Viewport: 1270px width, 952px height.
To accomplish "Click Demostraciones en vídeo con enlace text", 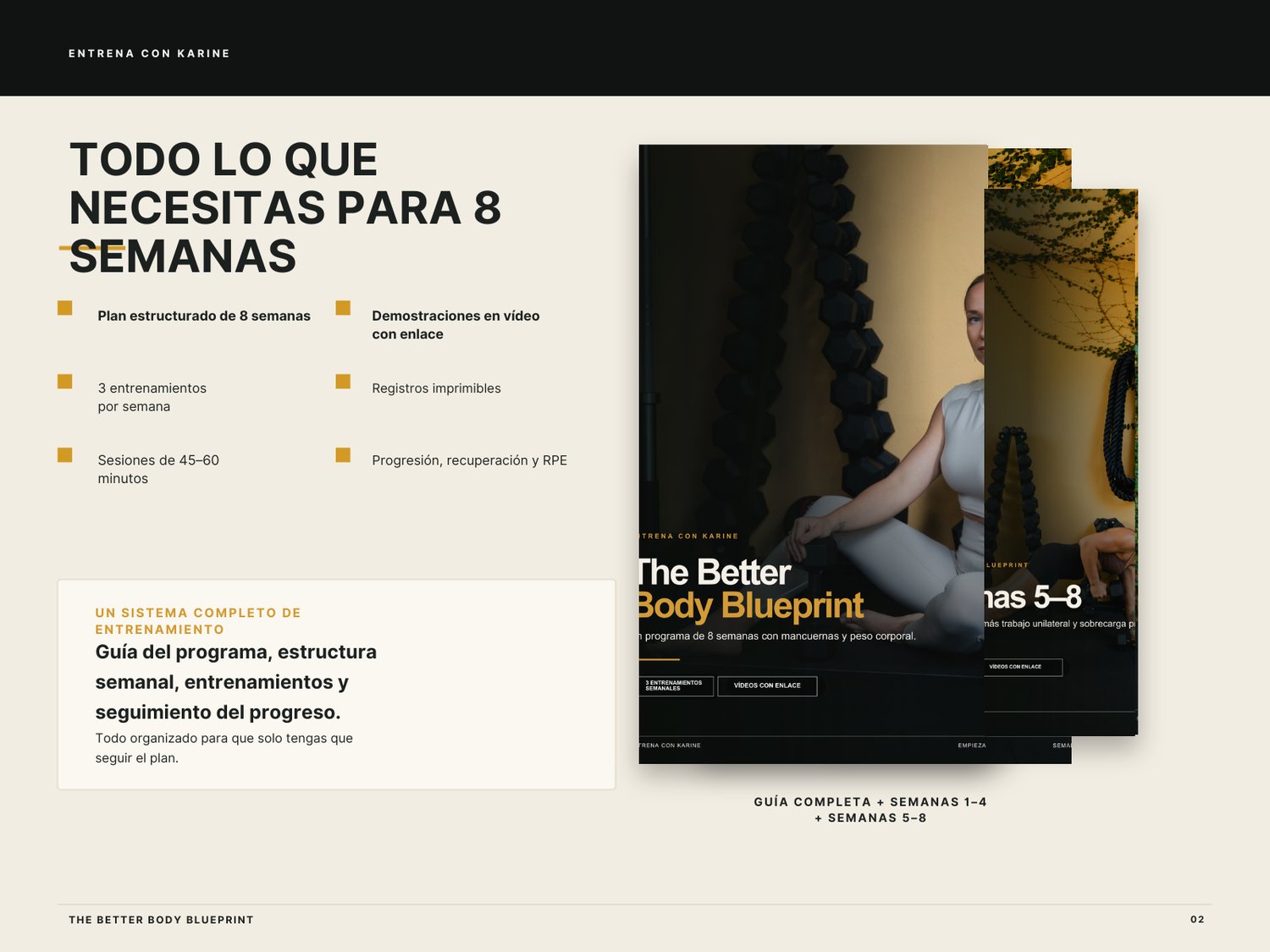I will pos(456,325).
